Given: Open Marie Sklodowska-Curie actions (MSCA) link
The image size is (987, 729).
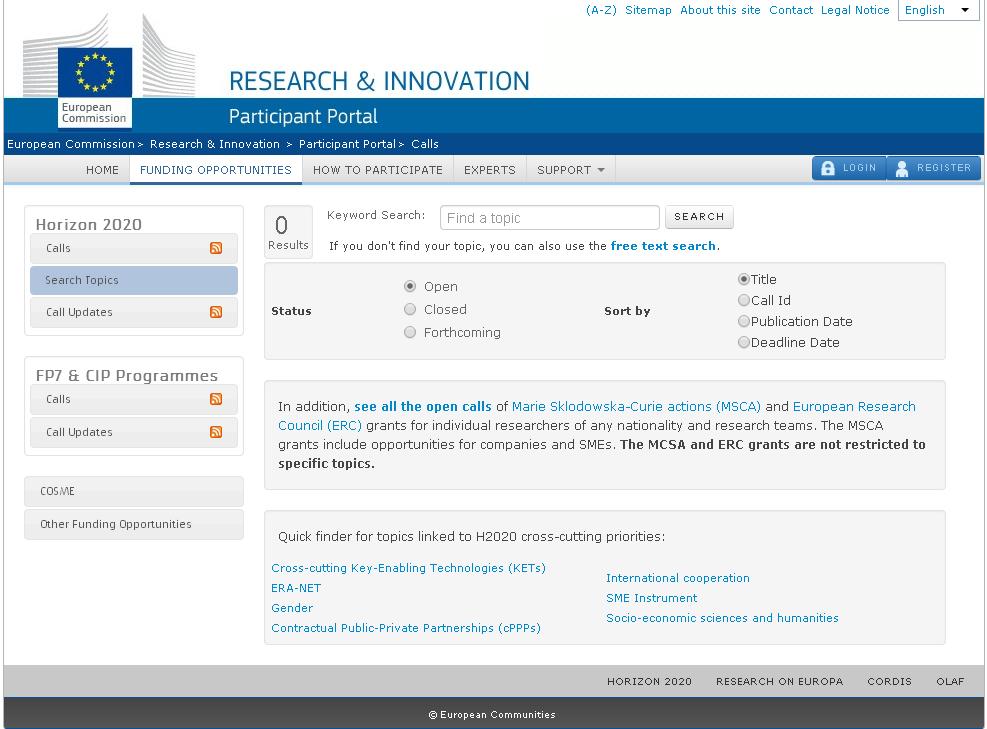Looking at the screenshot, I should point(636,406).
